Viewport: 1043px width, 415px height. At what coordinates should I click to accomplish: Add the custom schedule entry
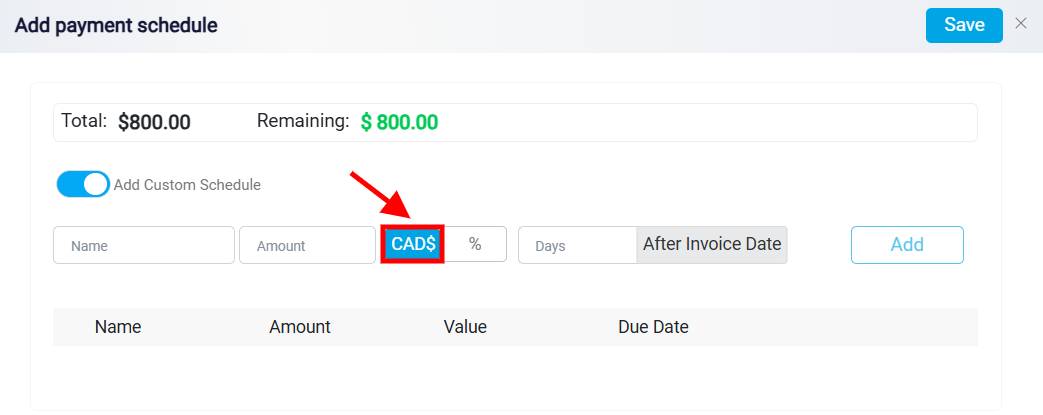907,245
